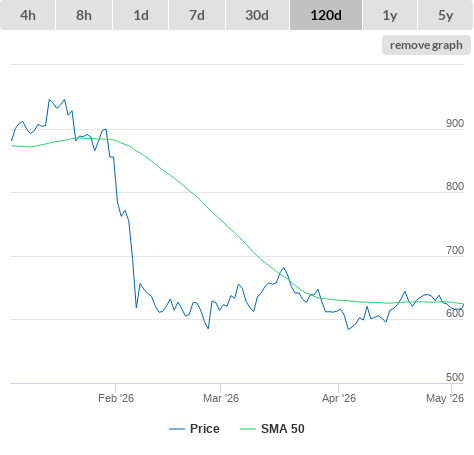Click the remove graph button
474x455 pixels.
click(x=426, y=45)
